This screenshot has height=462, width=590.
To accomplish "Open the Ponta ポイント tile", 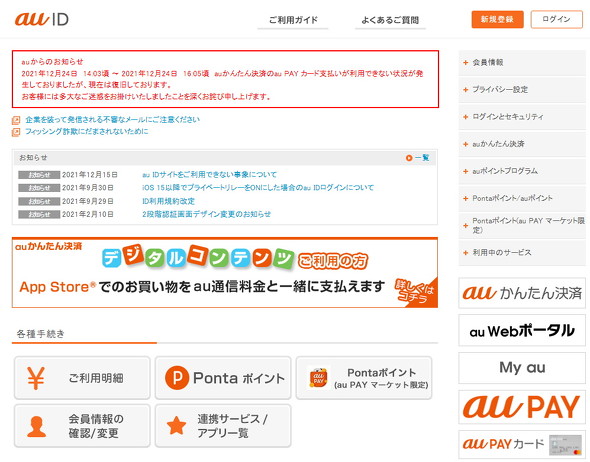I will tap(223, 378).
